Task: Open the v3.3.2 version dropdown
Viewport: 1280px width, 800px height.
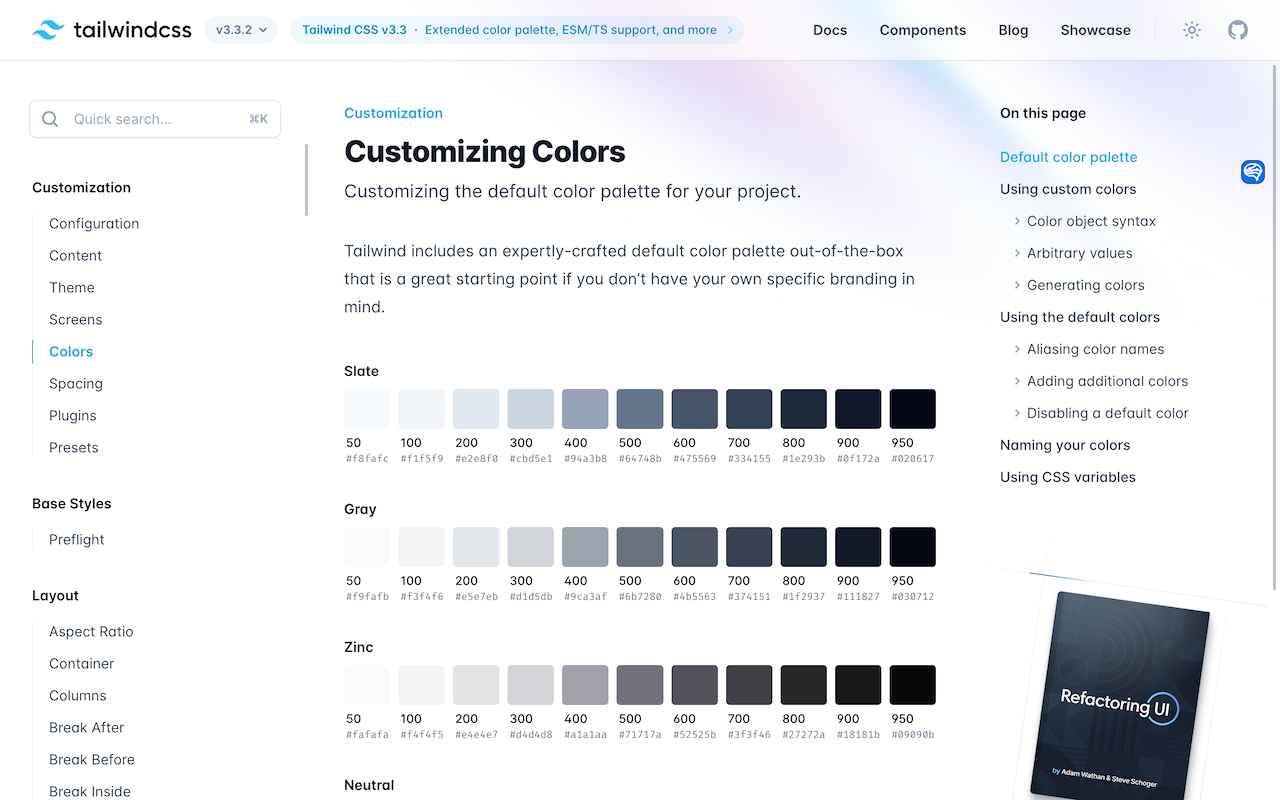Action: [241, 30]
